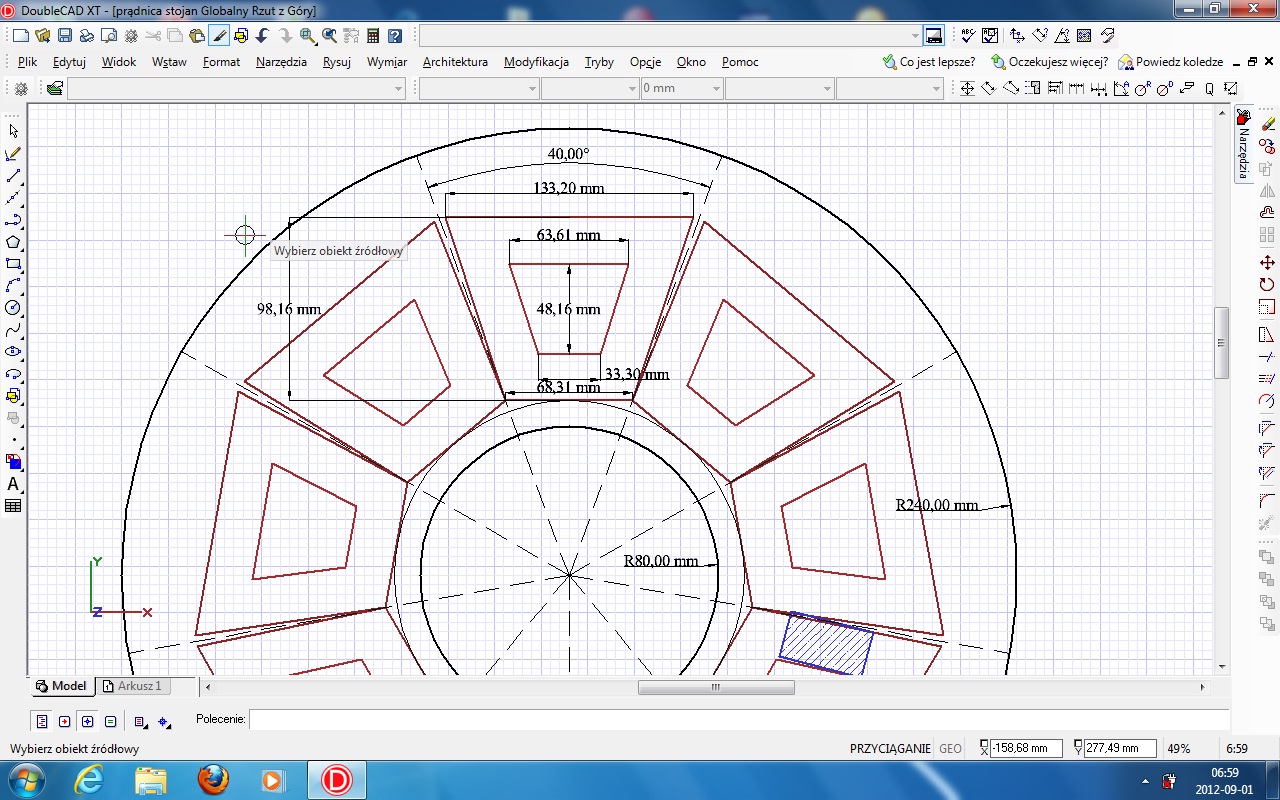Expand the layer dropdown beside the green layer icon
1280x800 pixels.
pyautogui.click(x=399, y=89)
